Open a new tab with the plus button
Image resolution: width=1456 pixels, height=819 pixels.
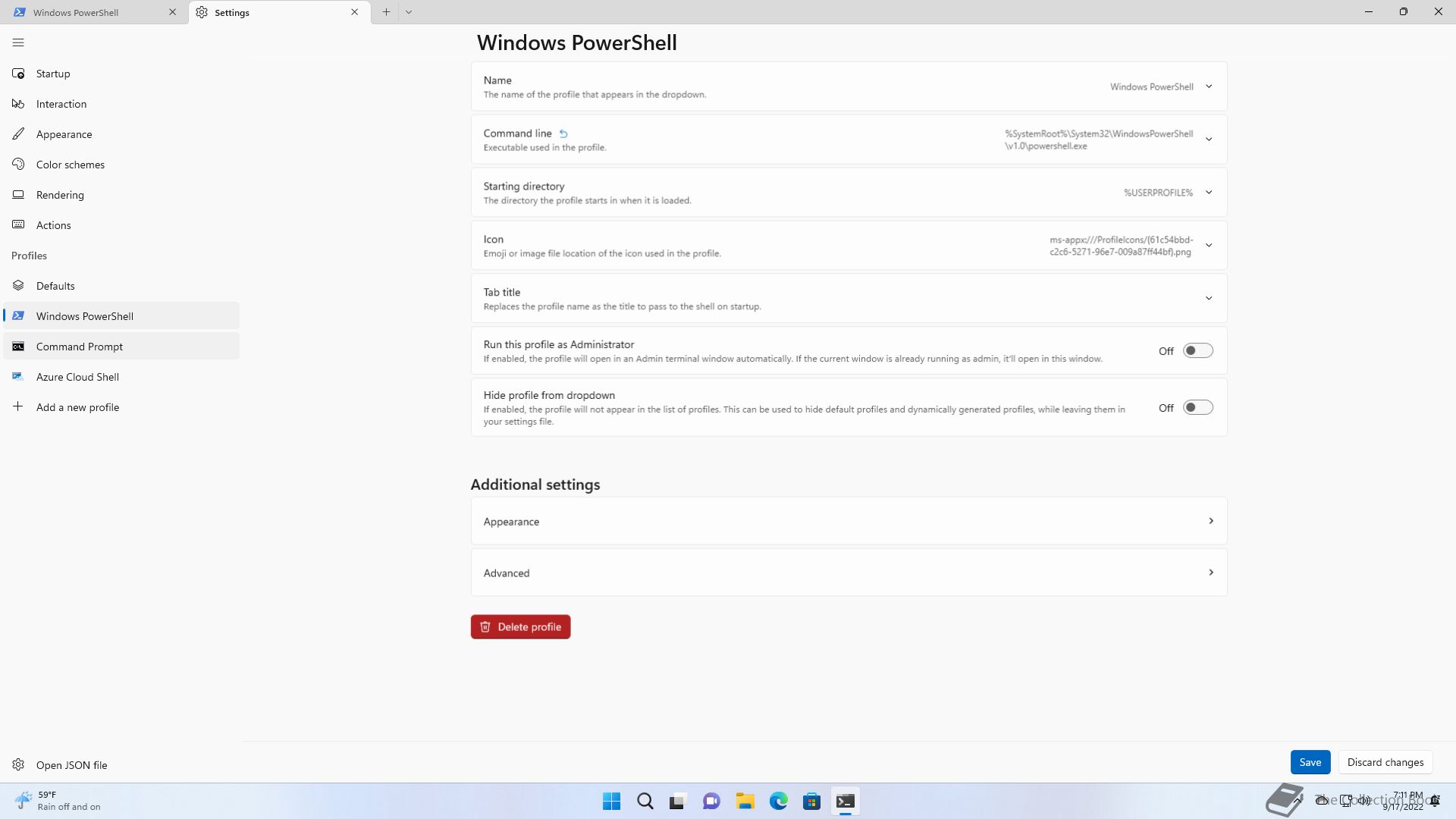click(386, 12)
